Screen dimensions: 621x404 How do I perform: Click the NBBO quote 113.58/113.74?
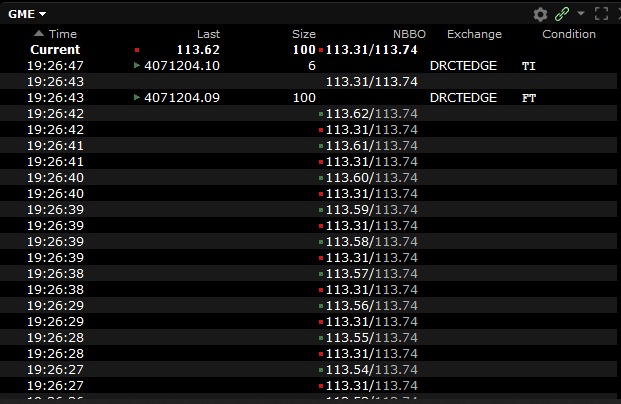pyautogui.click(x=371, y=242)
